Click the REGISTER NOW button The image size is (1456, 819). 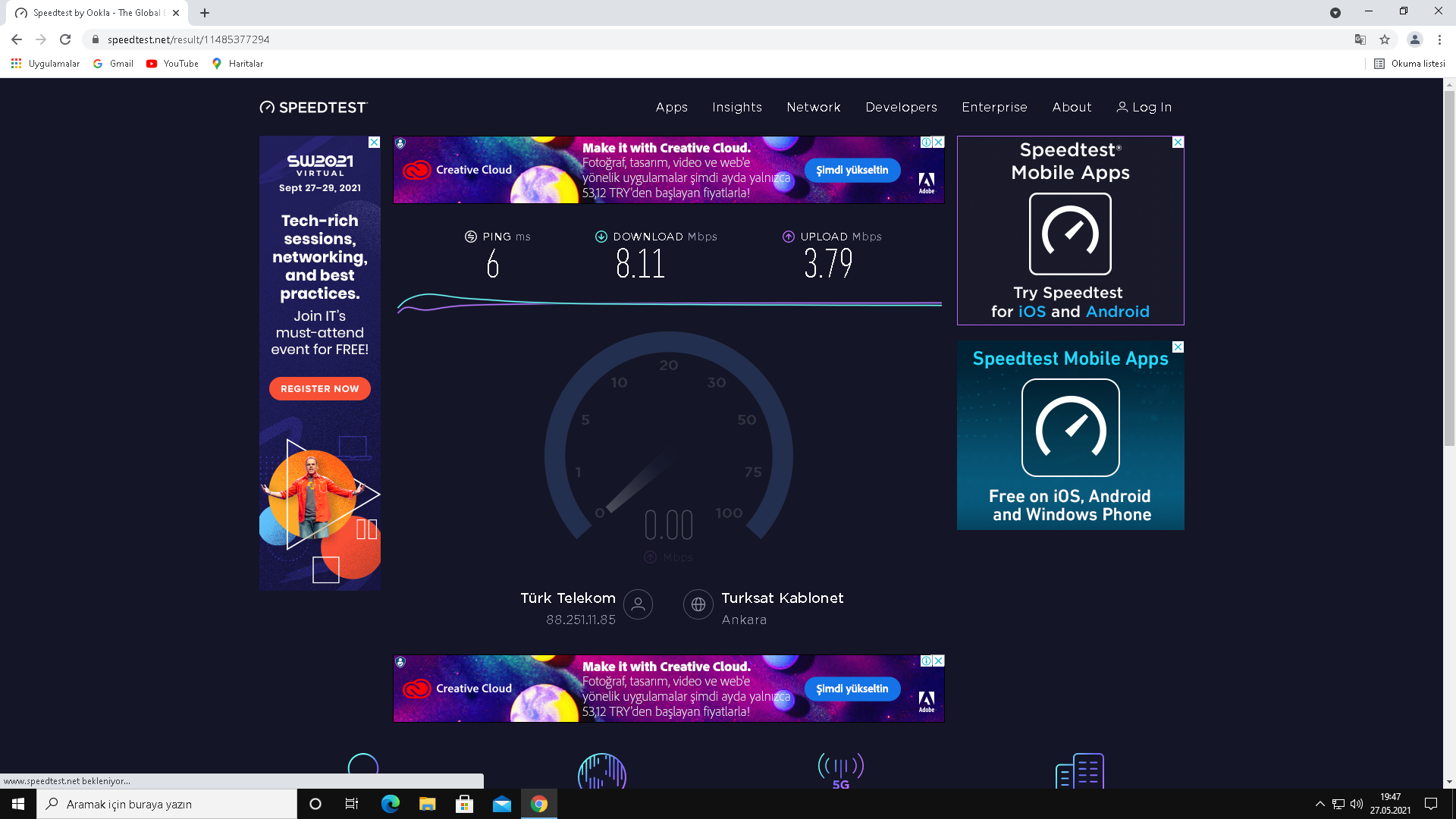click(x=319, y=388)
